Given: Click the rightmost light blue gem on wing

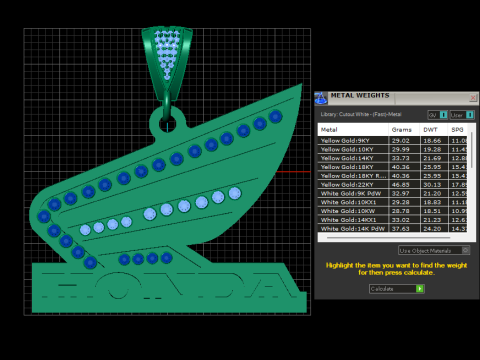Looking at the screenshot, I should [x=235, y=193].
